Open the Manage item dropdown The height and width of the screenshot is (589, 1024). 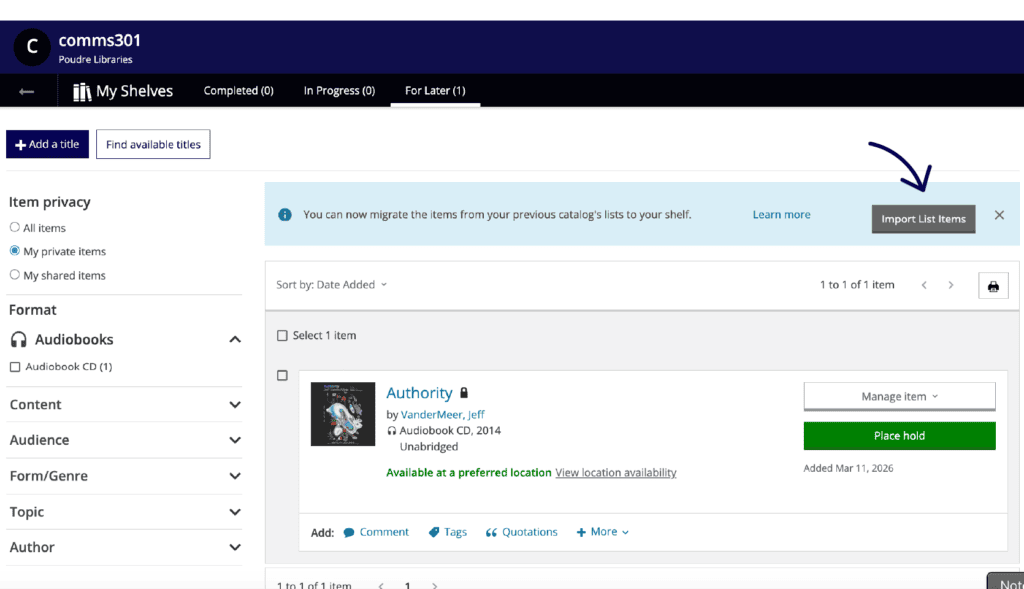(x=899, y=397)
